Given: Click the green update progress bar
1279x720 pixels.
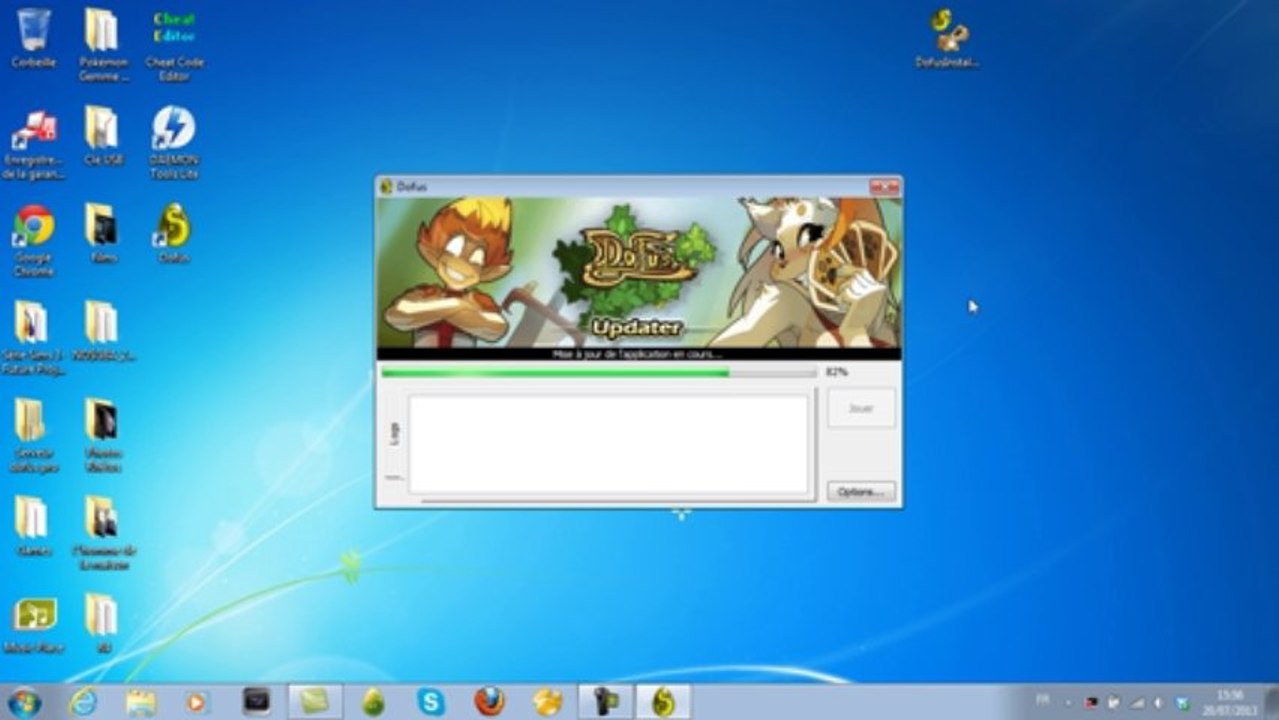Looking at the screenshot, I should (598, 372).
